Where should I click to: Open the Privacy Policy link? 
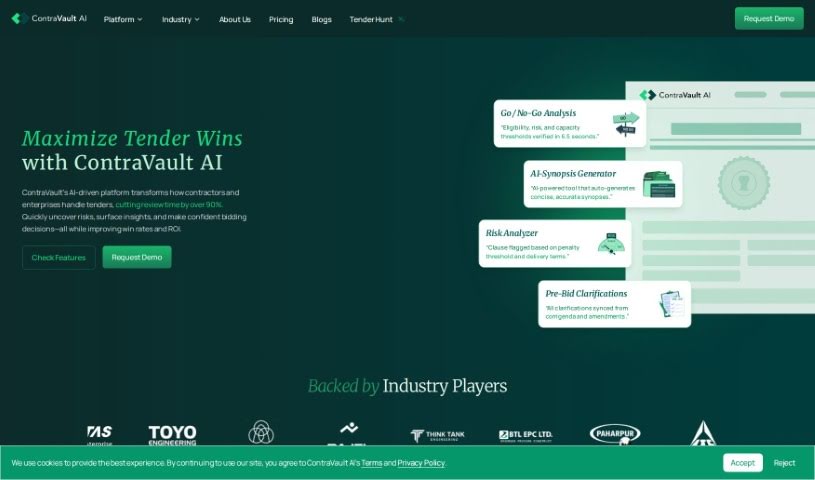coord(421,463)
